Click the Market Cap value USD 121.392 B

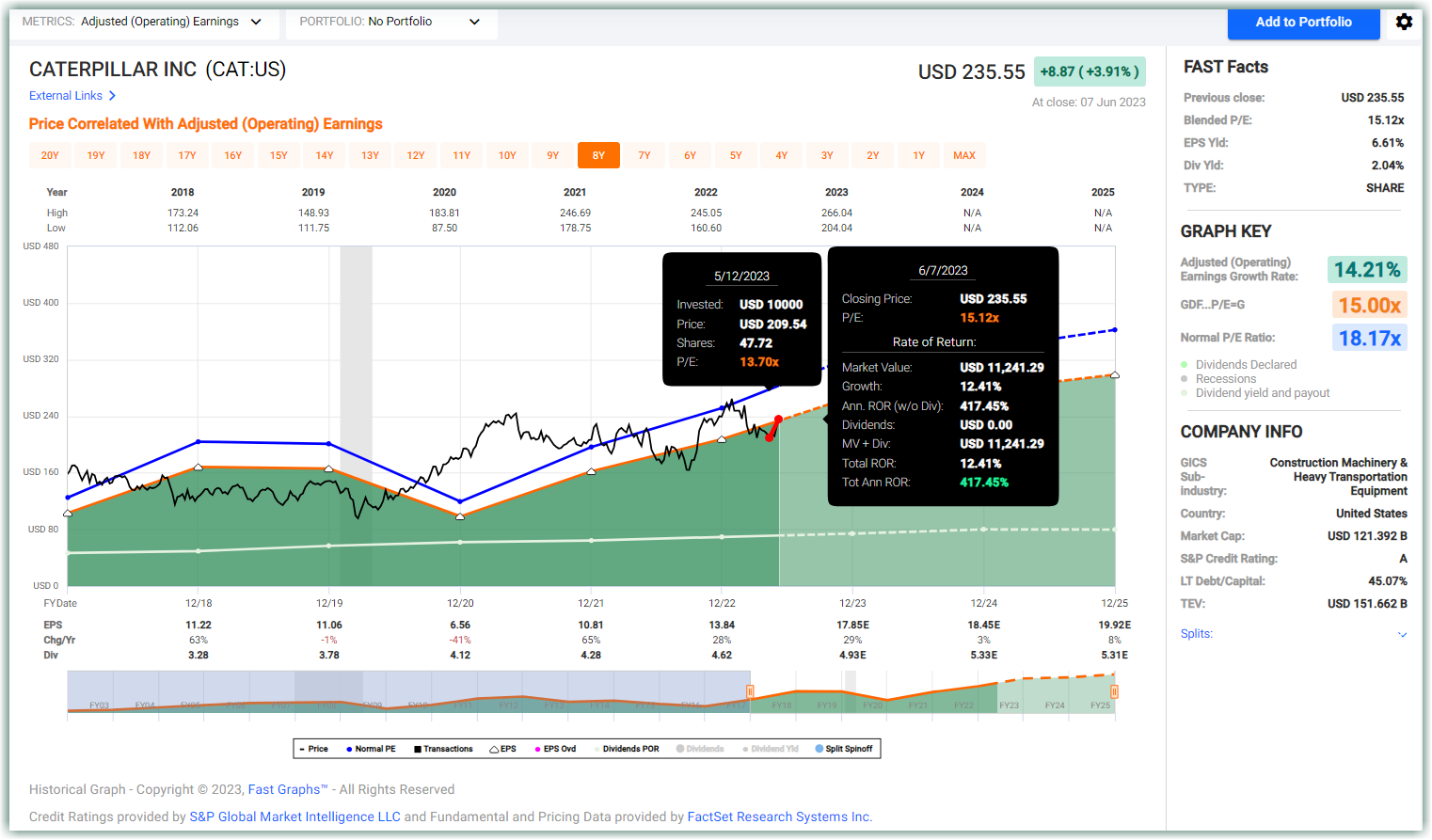pyautogui.click(x=1367, y=536)
